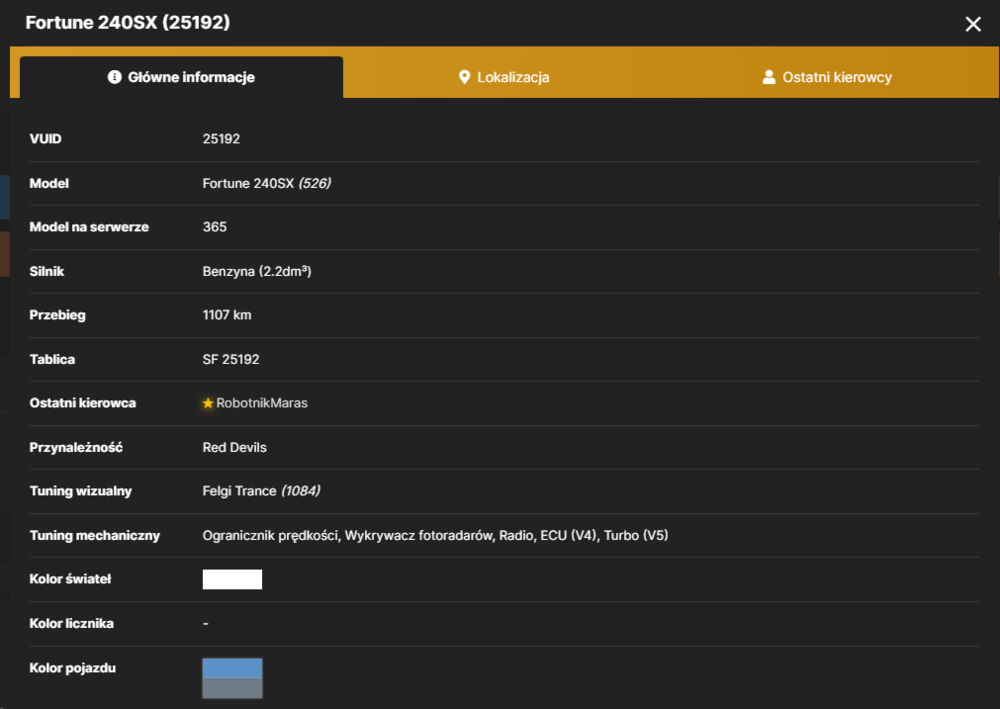The image size is (1000, 709).
Task: Click the map pin icon on Lokalizacja
Action: [x=464, y=77]
